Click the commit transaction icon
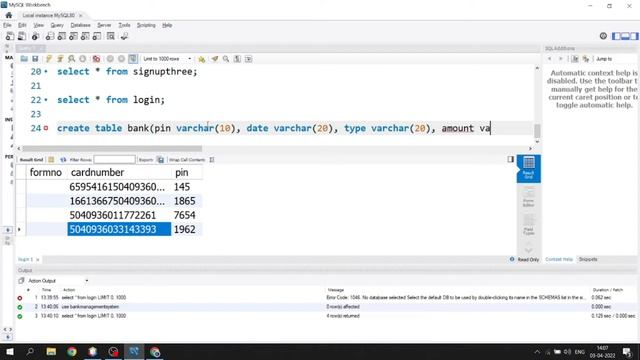Screen dimensions: 640x360 click(x=110, y=59)
